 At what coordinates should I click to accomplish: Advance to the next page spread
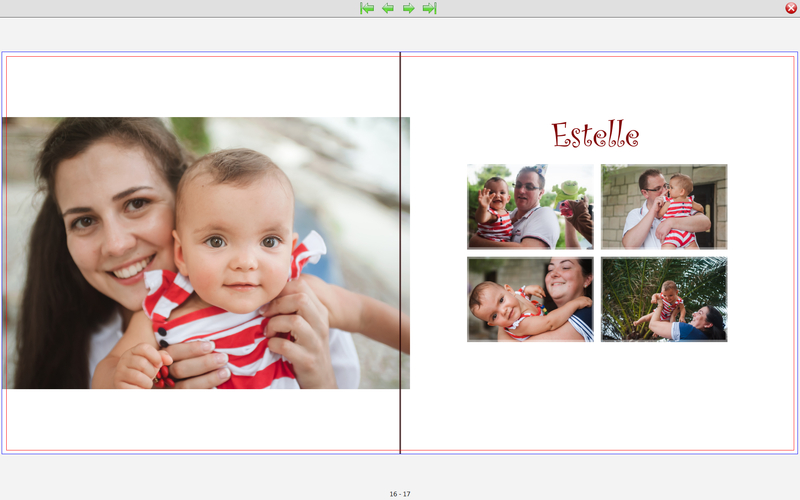point(409,8)
